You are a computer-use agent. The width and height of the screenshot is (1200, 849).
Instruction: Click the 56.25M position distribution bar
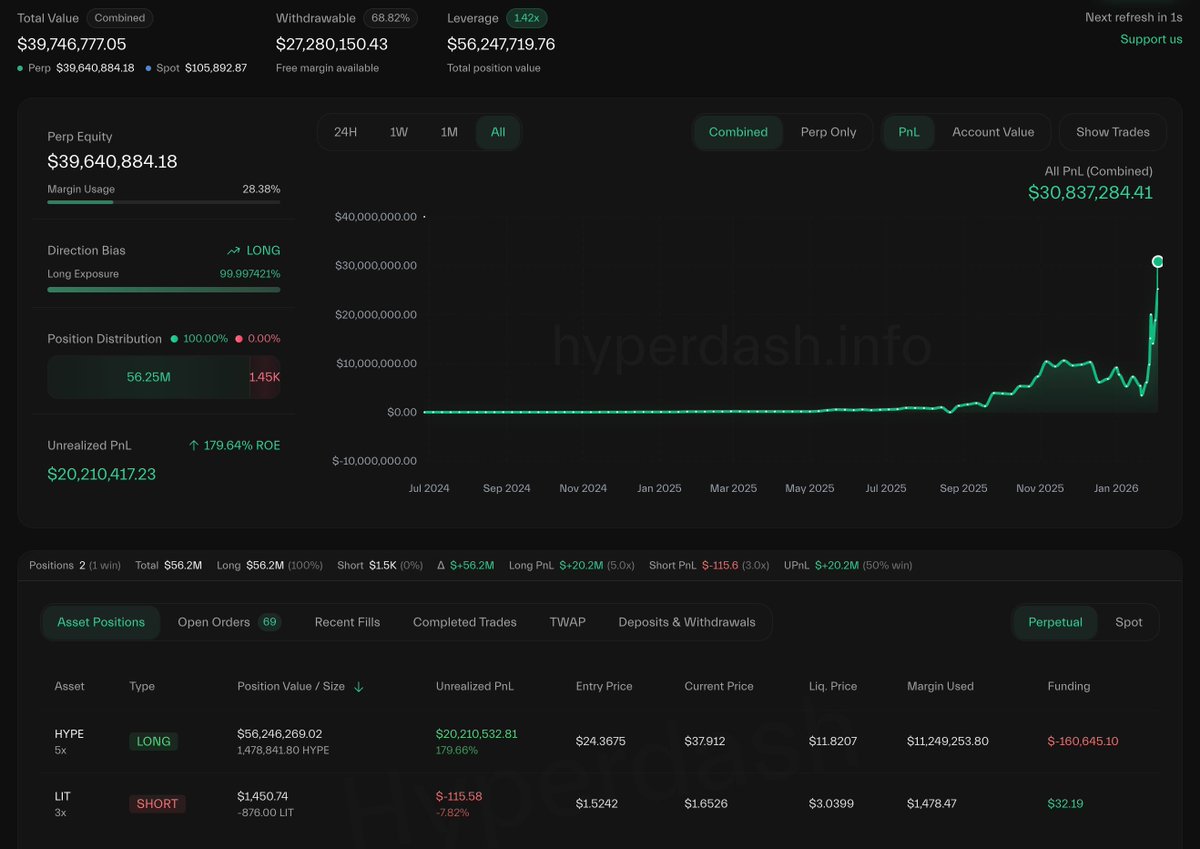(148, 377)
